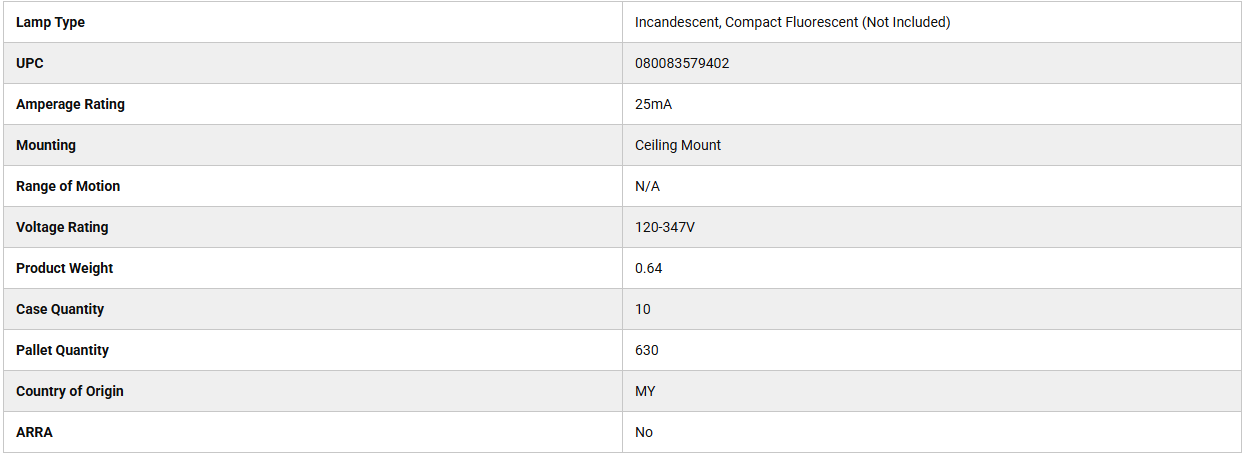Click the MY country of origin value
This screenshot has width=1243, height=455.
coord(645,391)
